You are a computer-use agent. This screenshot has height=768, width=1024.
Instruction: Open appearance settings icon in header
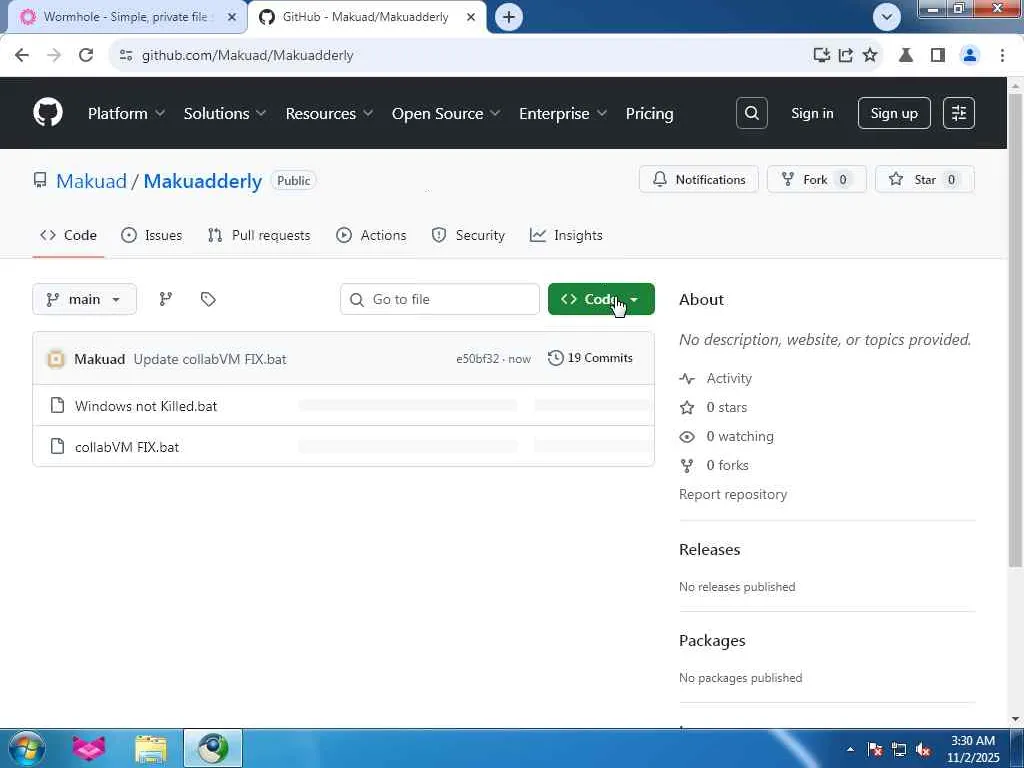959,113
